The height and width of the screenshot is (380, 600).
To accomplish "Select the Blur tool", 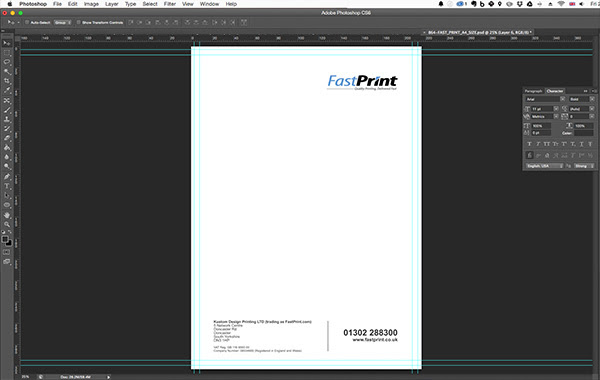I will [7, 157].
